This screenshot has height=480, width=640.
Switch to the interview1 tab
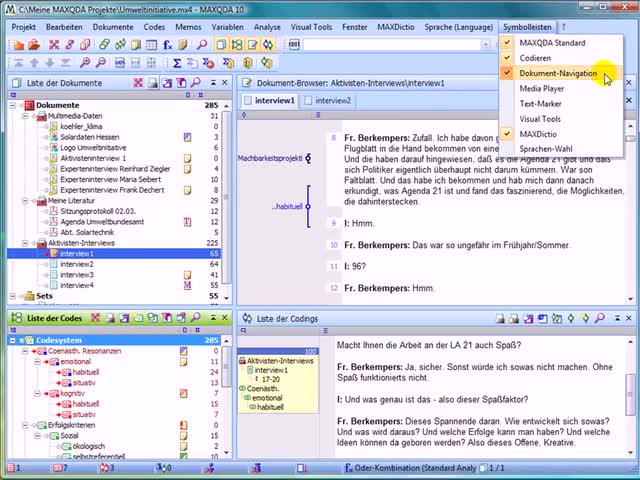[269, 100]
